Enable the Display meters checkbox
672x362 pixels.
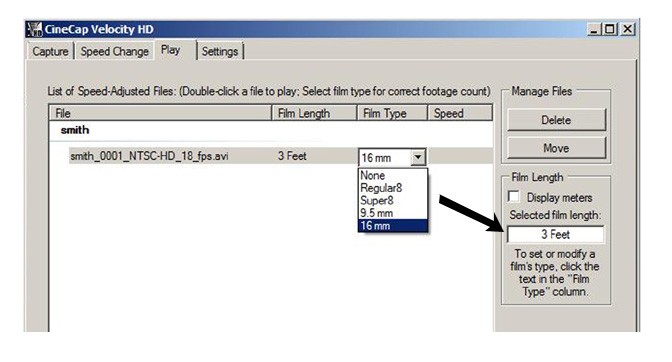click(513, 197)
